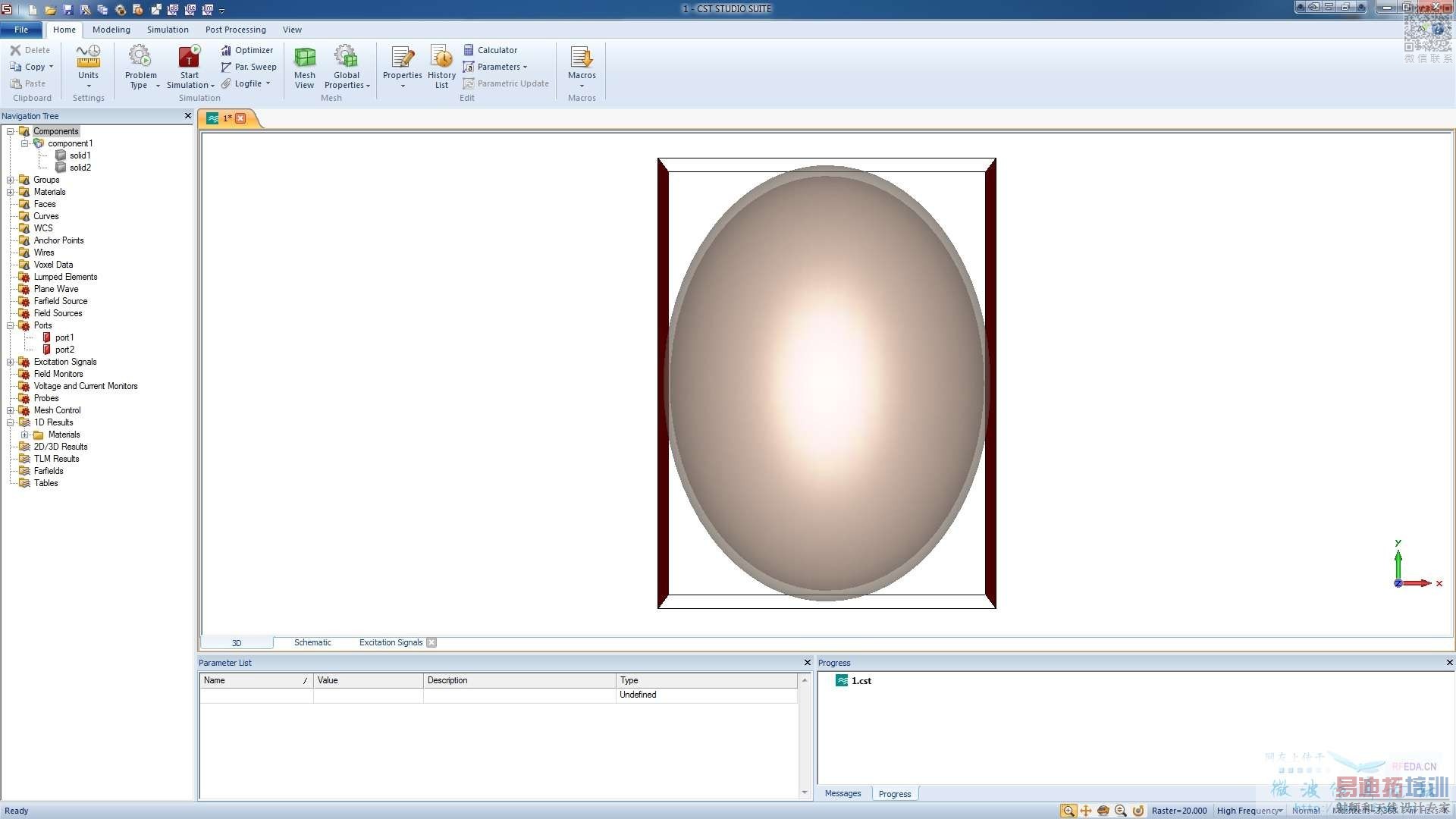Click the pan view icon in status bar

(x=1086, y=811)
